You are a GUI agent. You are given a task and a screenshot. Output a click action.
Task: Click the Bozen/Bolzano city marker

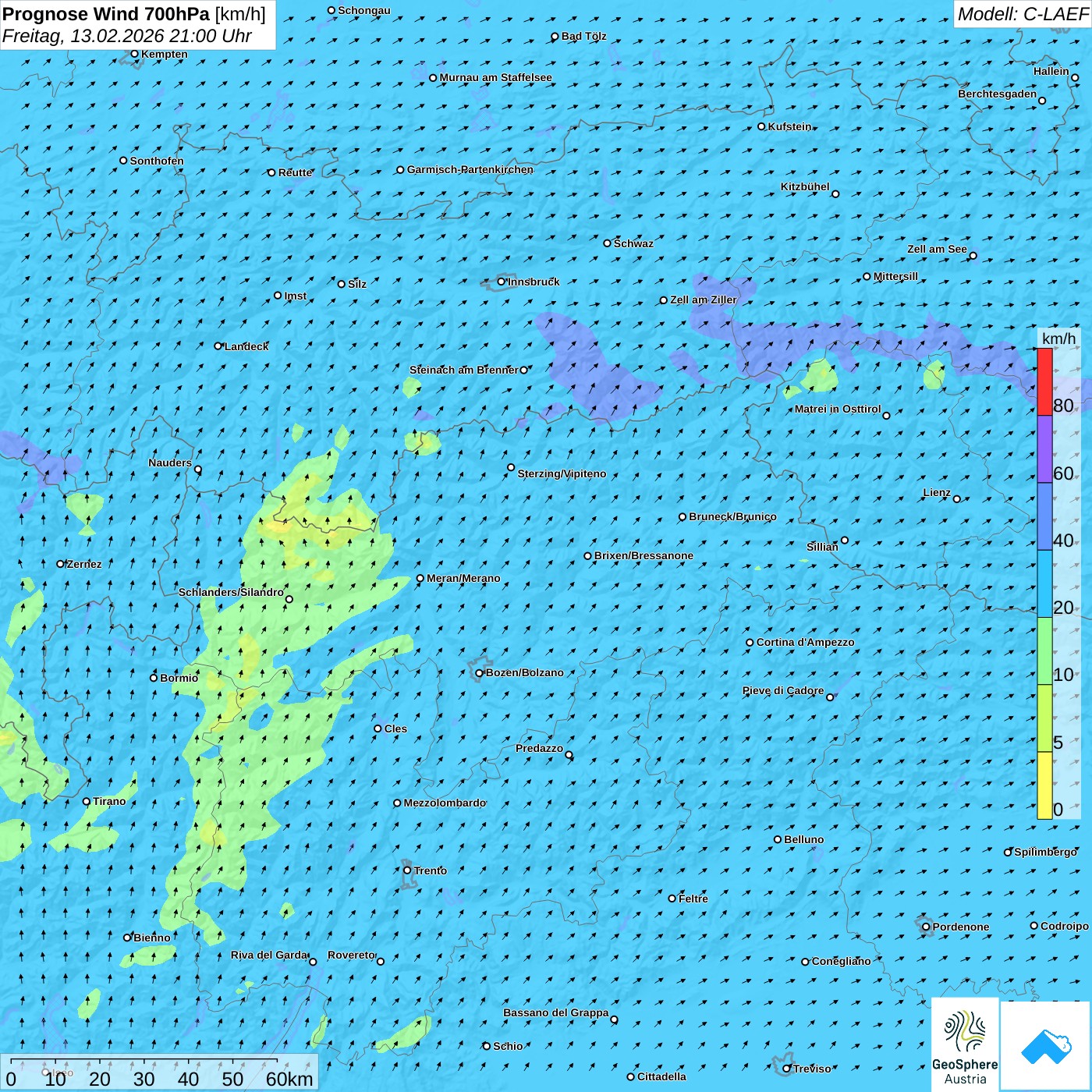pyautogui.click(x=479, y=672)
